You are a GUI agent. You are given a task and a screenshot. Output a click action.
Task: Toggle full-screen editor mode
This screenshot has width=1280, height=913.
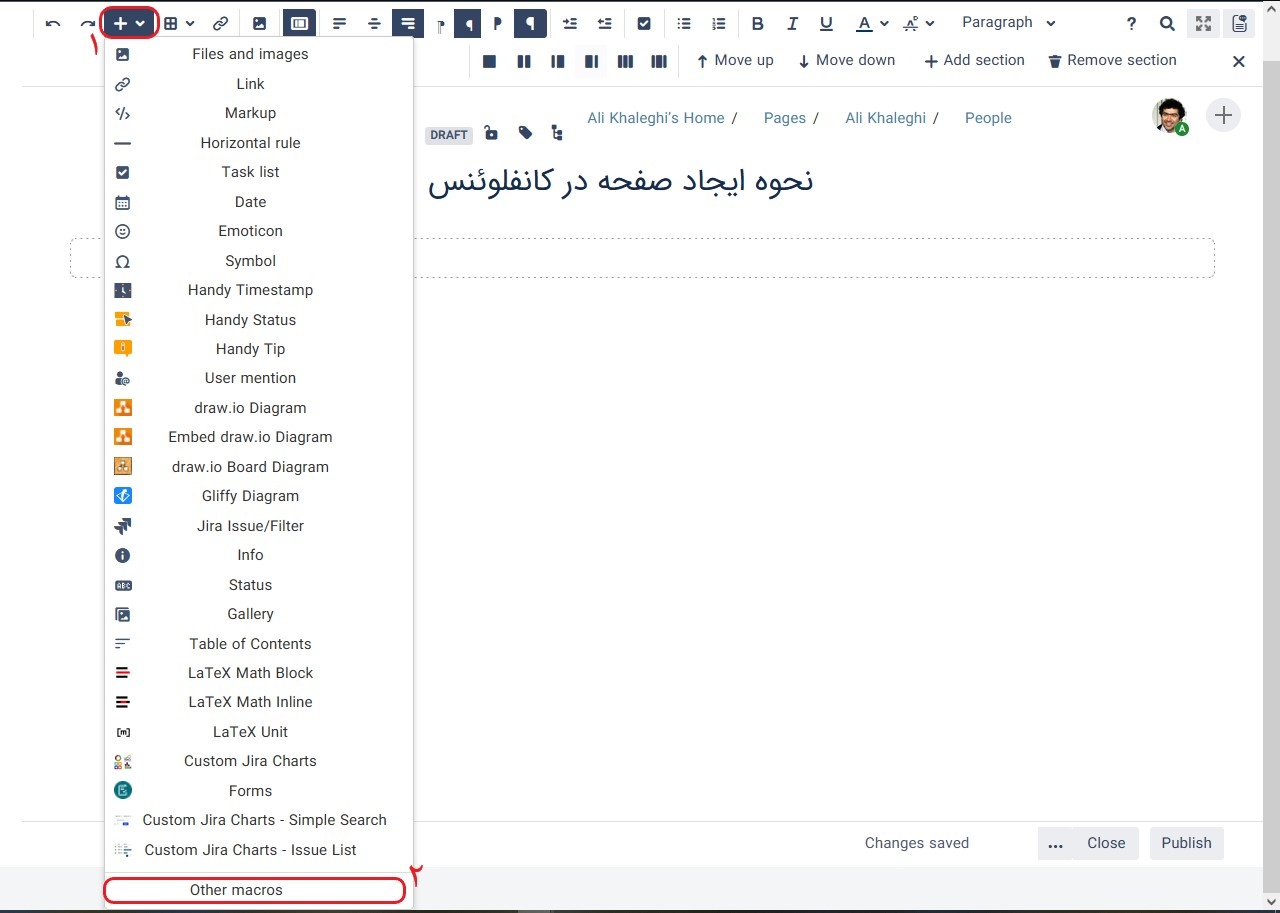(1203, 23)
